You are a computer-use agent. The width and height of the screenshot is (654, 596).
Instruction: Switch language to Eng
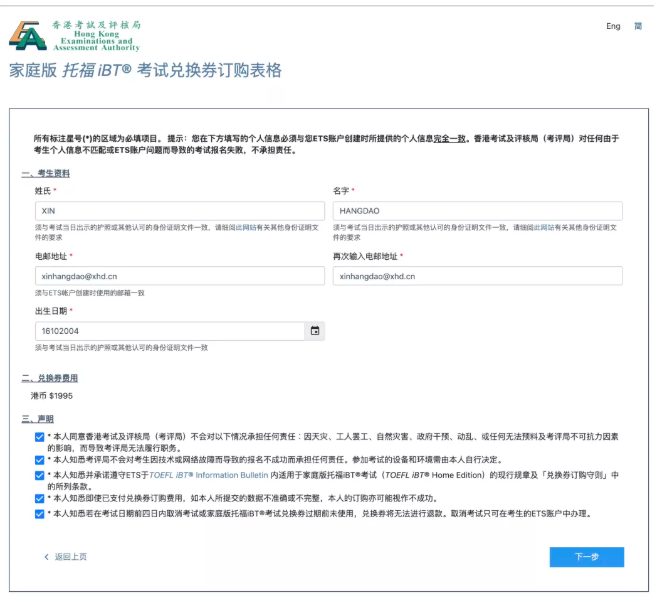(x=612, y=26)
